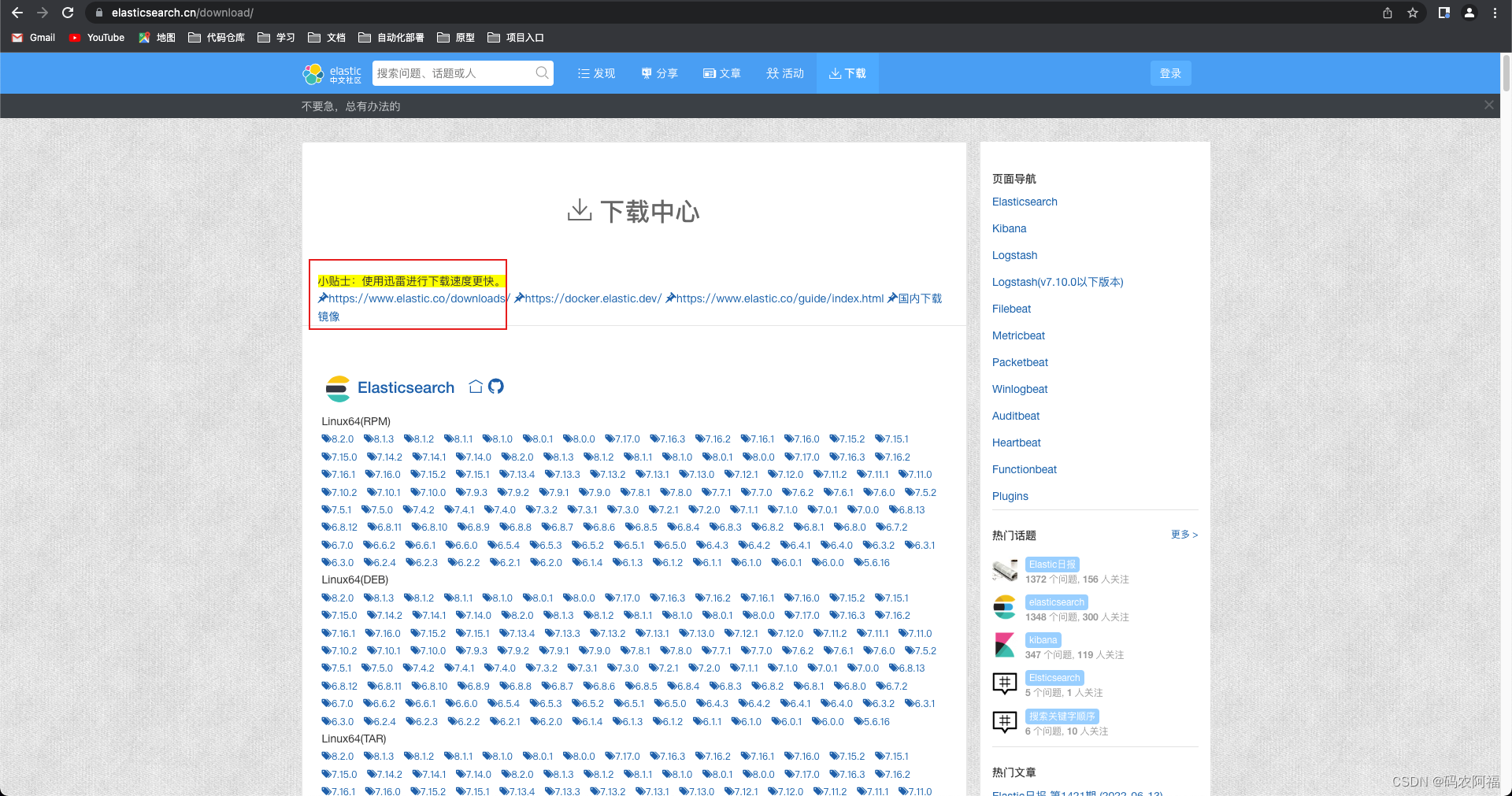The image size is (1512, 796).
Task: Jump to Logstash(v7.10.0以下版本) section
Action: [x=1058, y=282]
